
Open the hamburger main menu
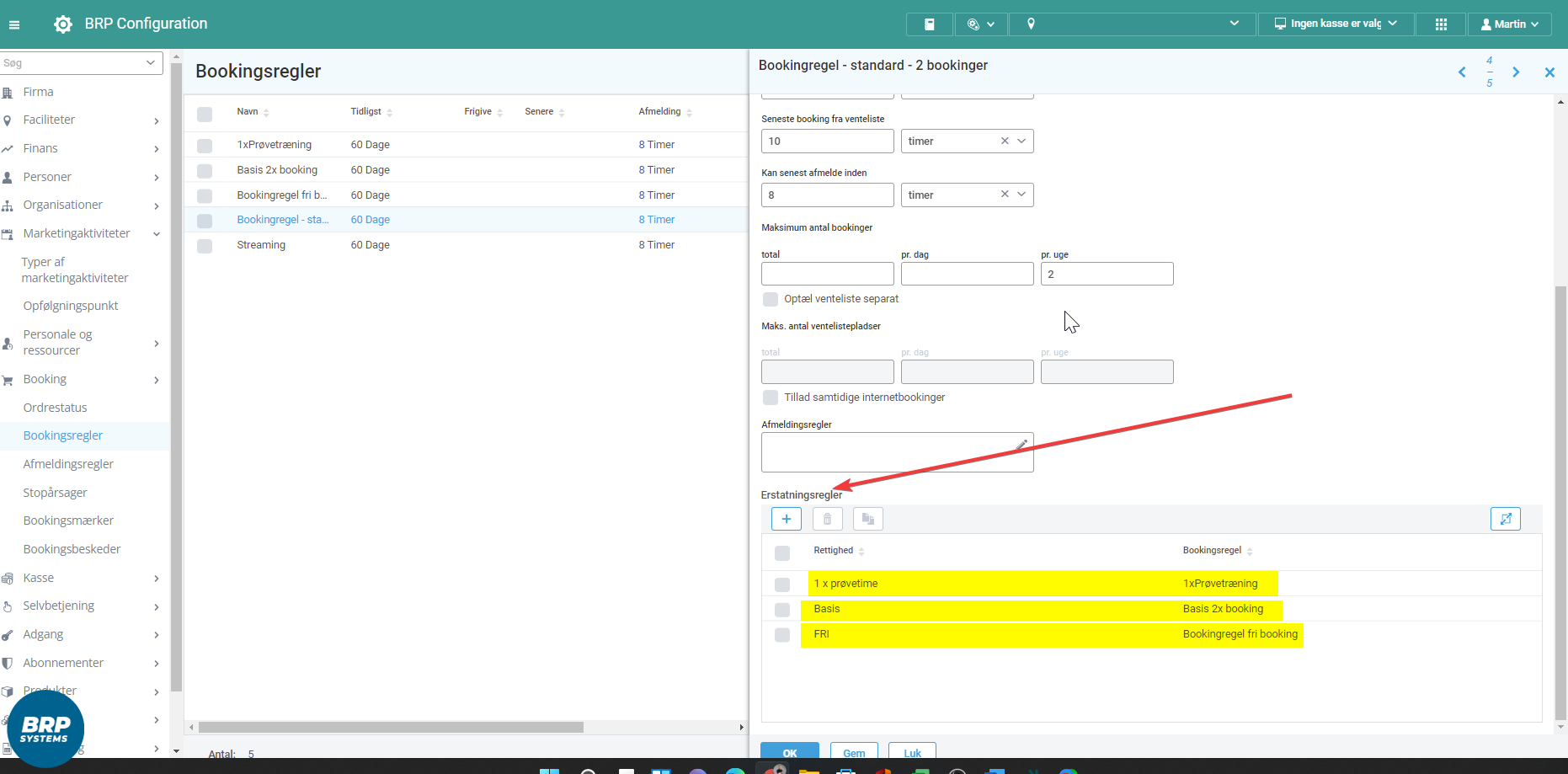14,24
